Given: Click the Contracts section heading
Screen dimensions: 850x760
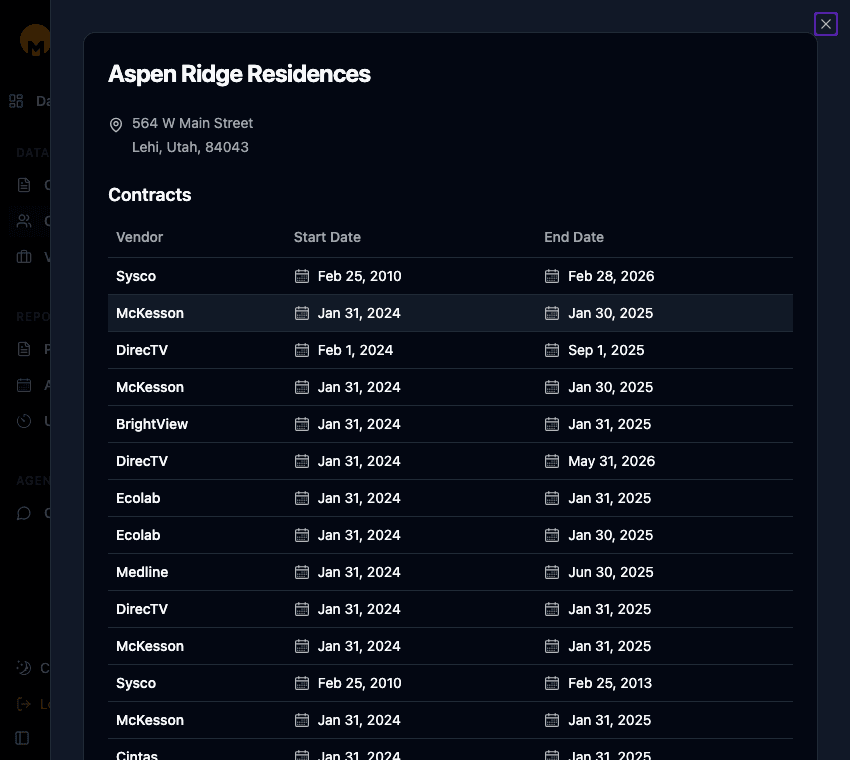Looking at the screenshot, I should pos(150,195).
